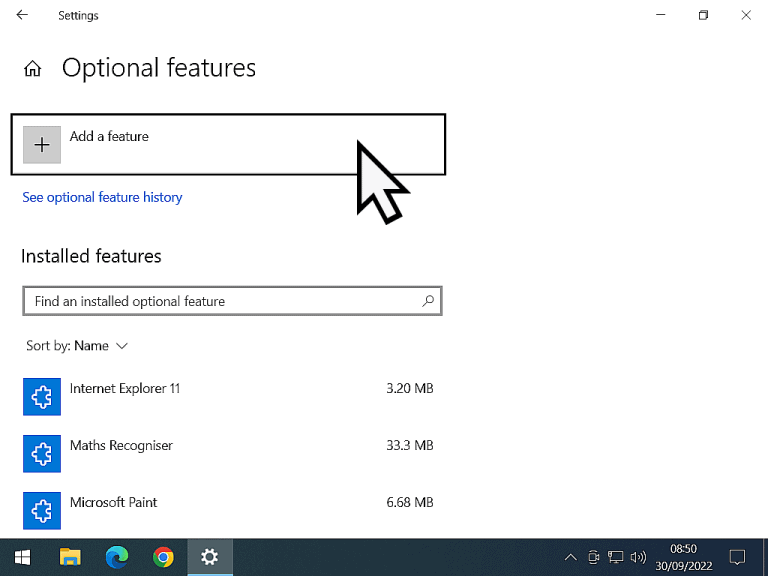
Task: Open the Settings home page icon
Action: (x=33, y=69)
